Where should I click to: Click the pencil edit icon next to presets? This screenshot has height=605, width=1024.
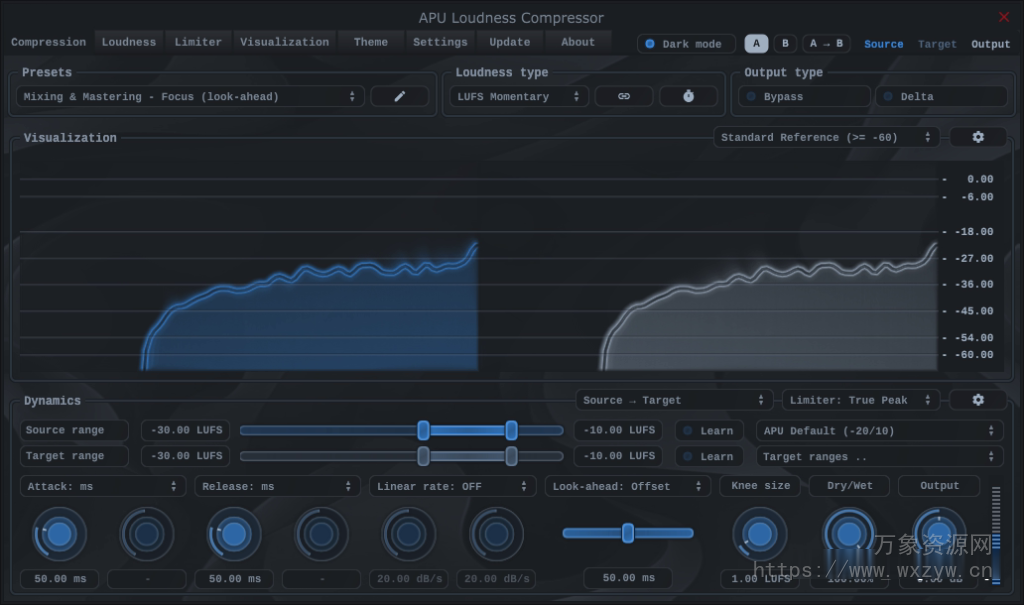click(400, 96)
